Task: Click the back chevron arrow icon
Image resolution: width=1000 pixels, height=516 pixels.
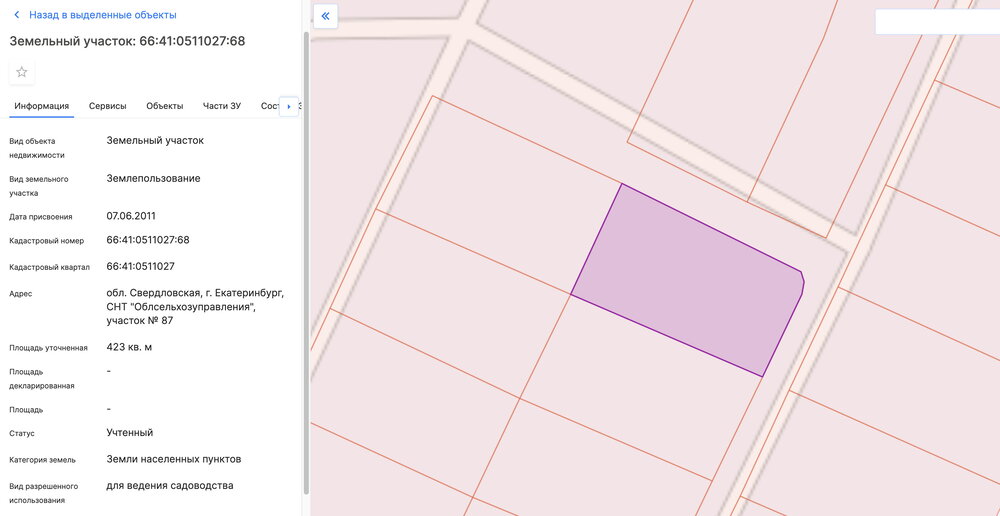Action: pos(17,15)
